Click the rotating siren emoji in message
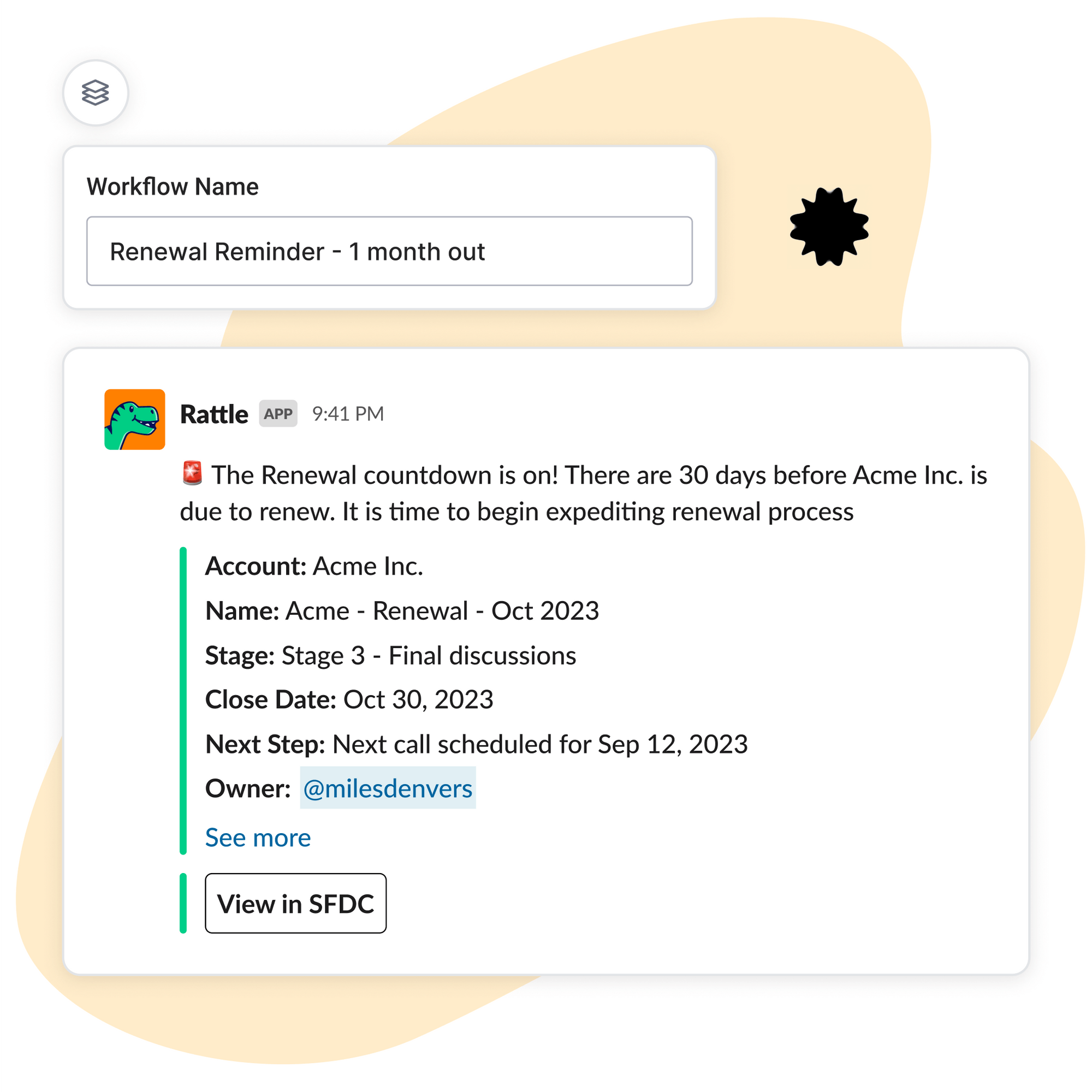 click(192, 473)
